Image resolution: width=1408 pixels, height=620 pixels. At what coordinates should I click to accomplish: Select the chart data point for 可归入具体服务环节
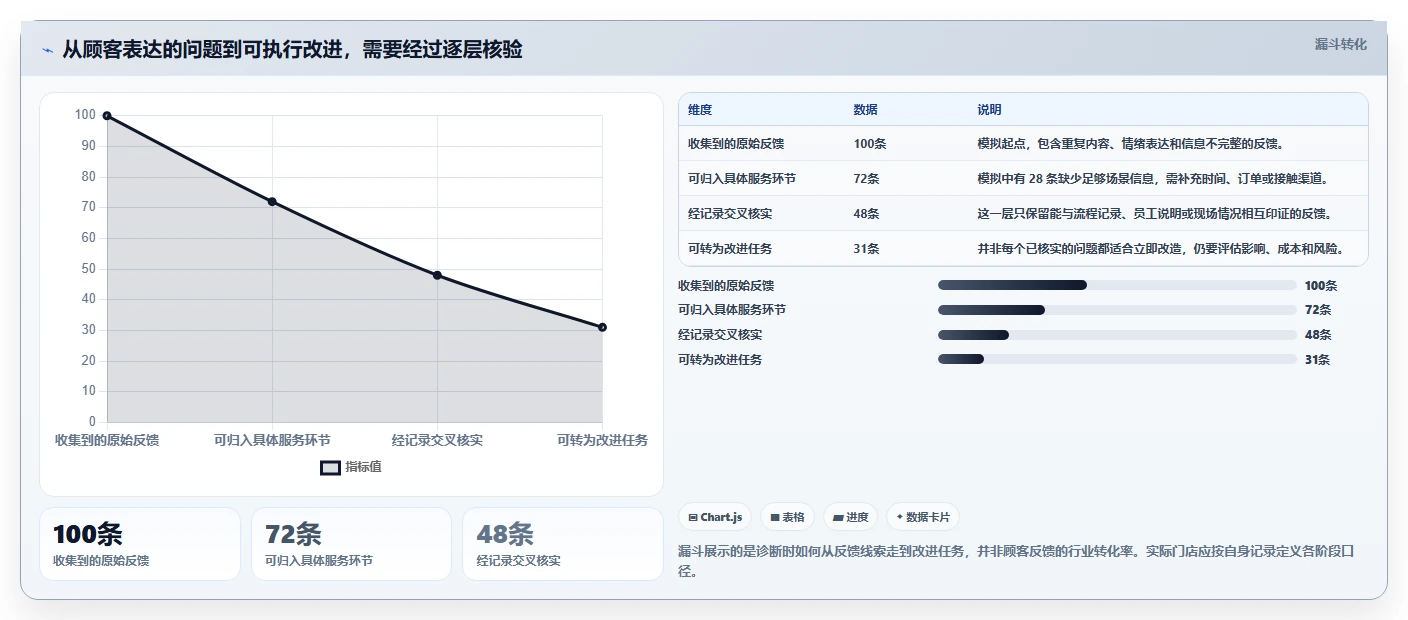pos(272,202)
